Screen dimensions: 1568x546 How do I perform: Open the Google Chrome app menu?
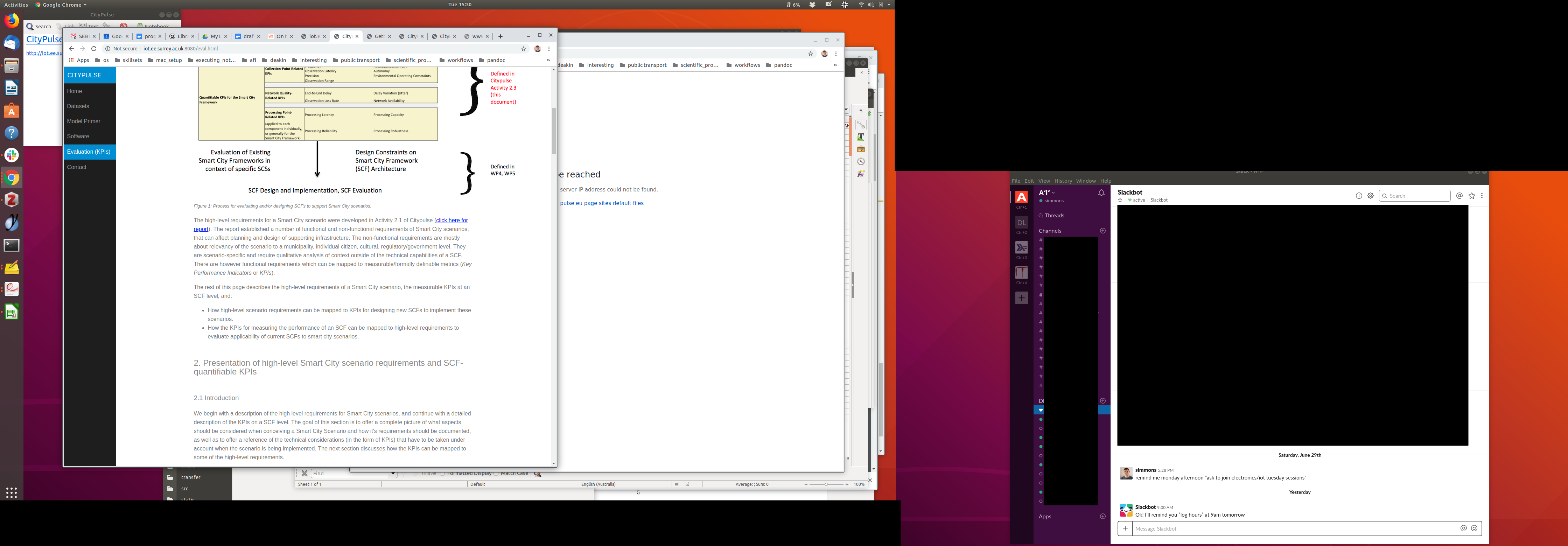[x=61, y=4]
